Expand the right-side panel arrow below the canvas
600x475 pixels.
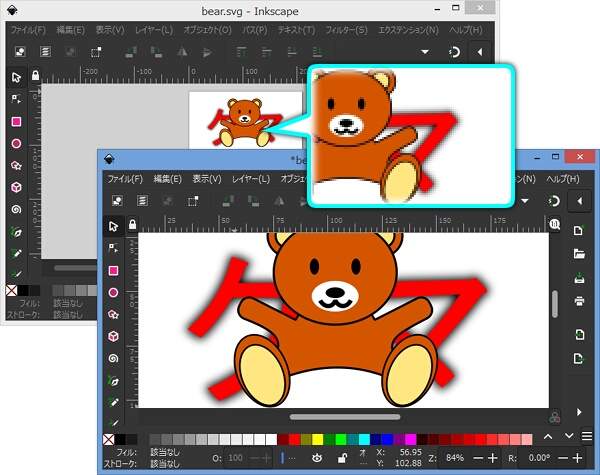579,411
